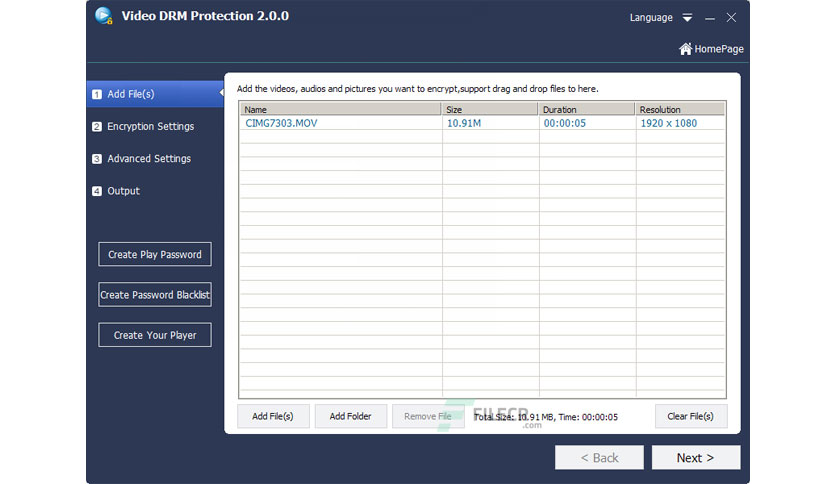Open the Language dropdown arrow
The width and height of the screenshot is (836, 484).
[687, 18]
